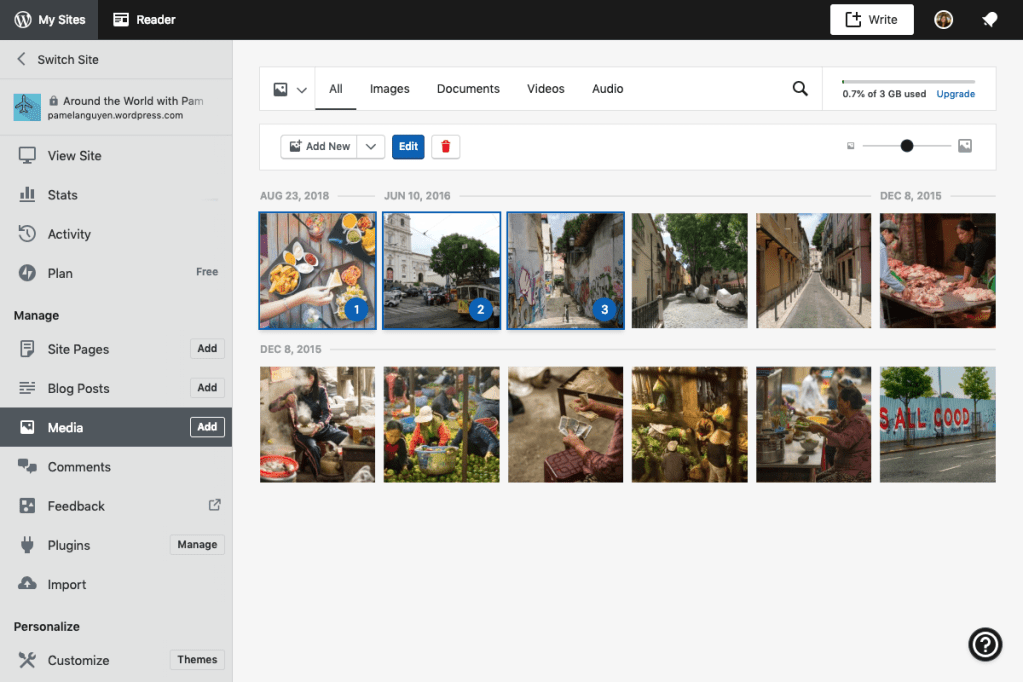The image size is (1023, 682).
Task: Deselect the tram photo numbered 2
Action: tap(441, 270)
